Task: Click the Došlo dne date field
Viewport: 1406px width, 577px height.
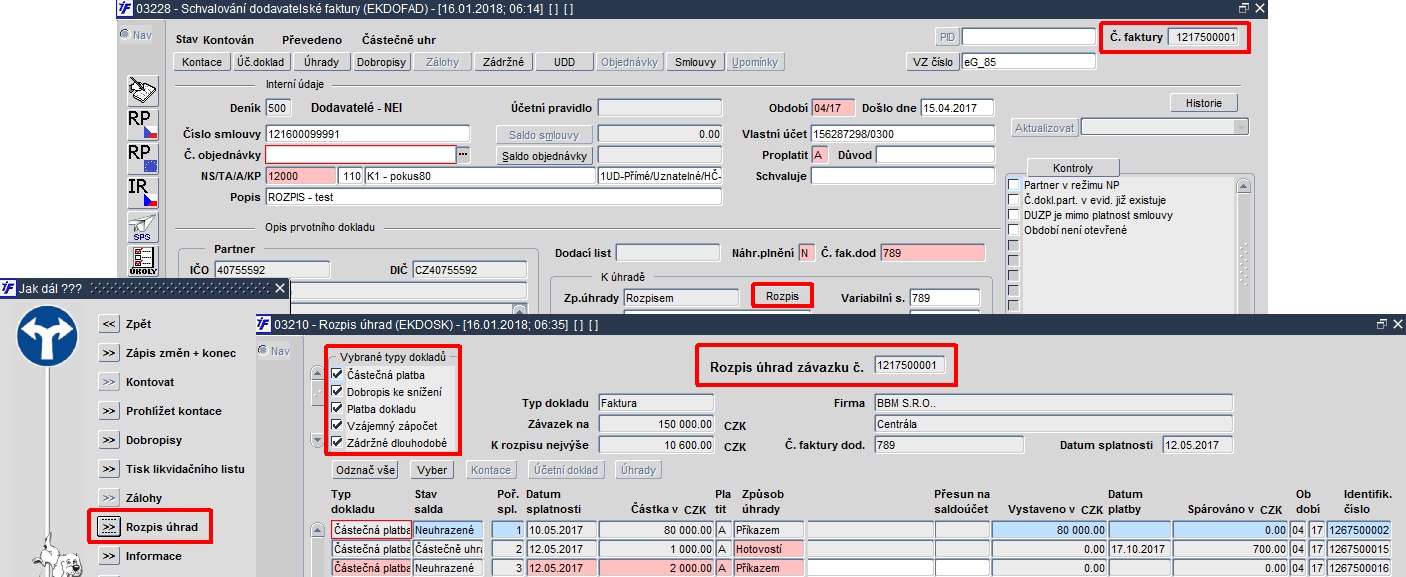Action: coord(957,108)
